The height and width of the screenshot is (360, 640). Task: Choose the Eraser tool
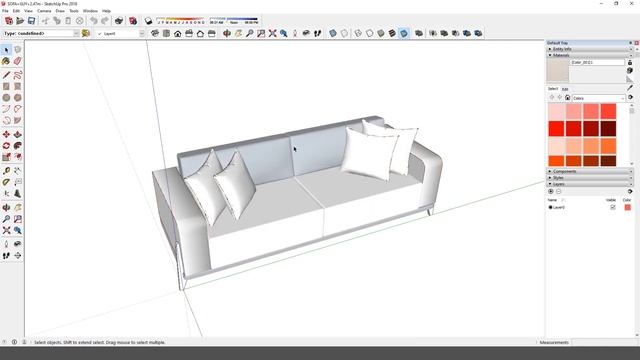18,61
